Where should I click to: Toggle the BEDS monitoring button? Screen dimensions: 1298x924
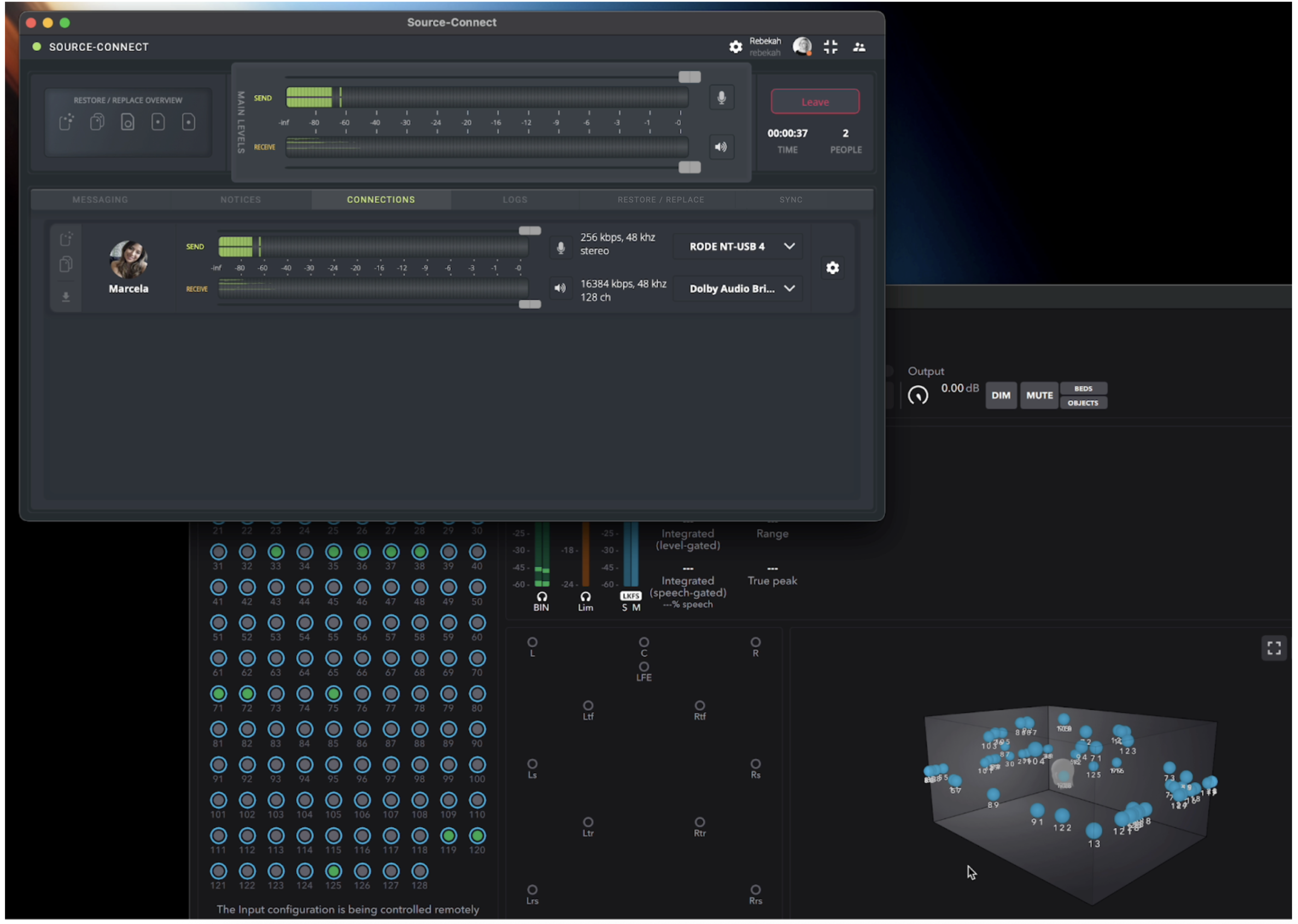[x=1083, y=389]
